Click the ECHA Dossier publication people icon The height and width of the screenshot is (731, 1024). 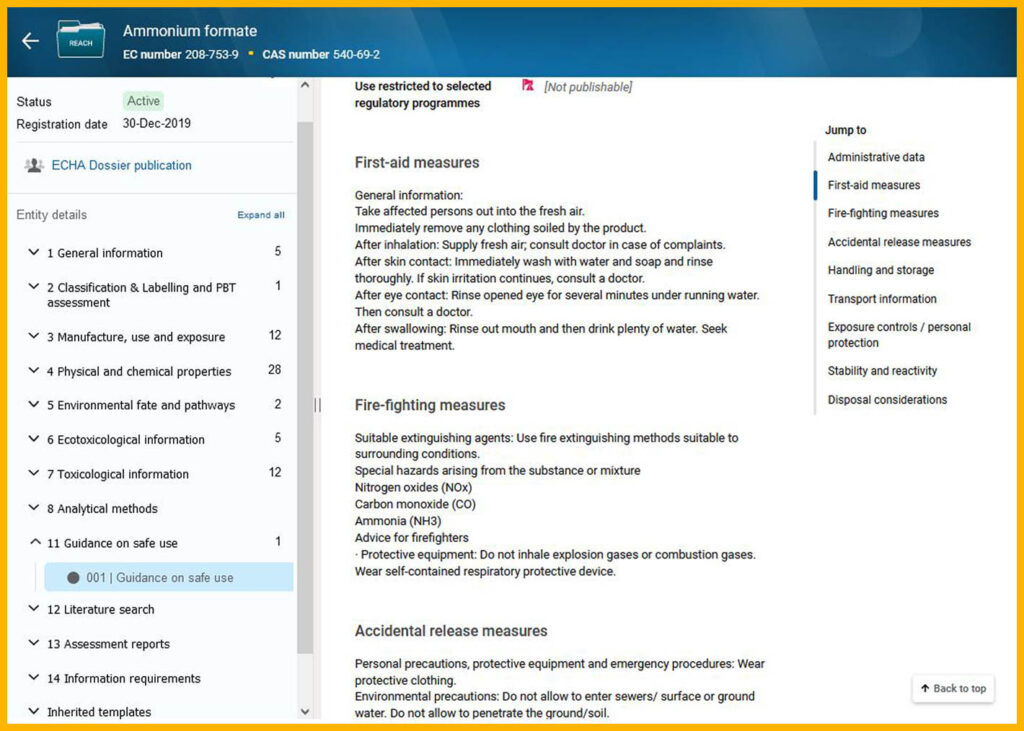34,165
